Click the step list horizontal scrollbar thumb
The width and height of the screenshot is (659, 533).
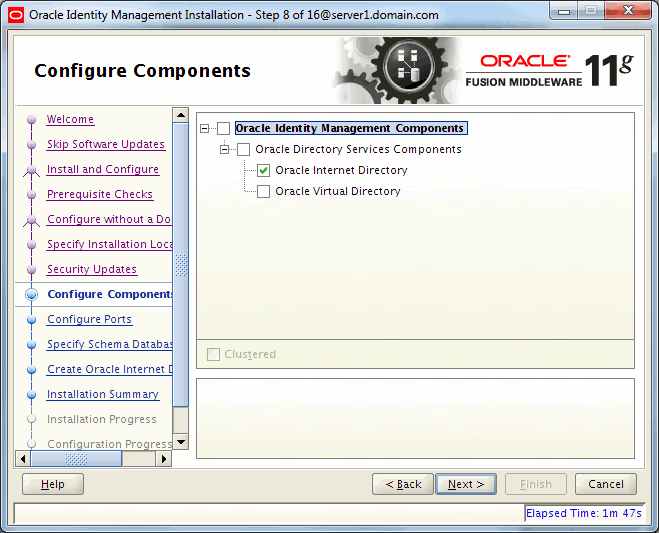[x=76, y=459]
